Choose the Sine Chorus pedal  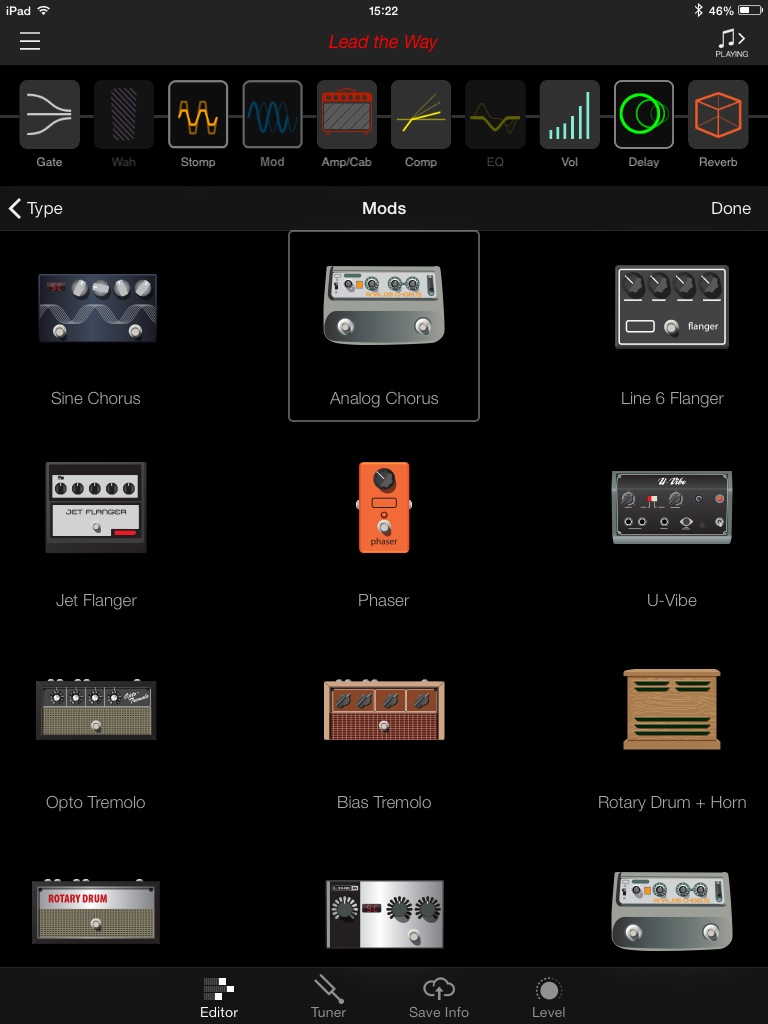tap(97, 308)
